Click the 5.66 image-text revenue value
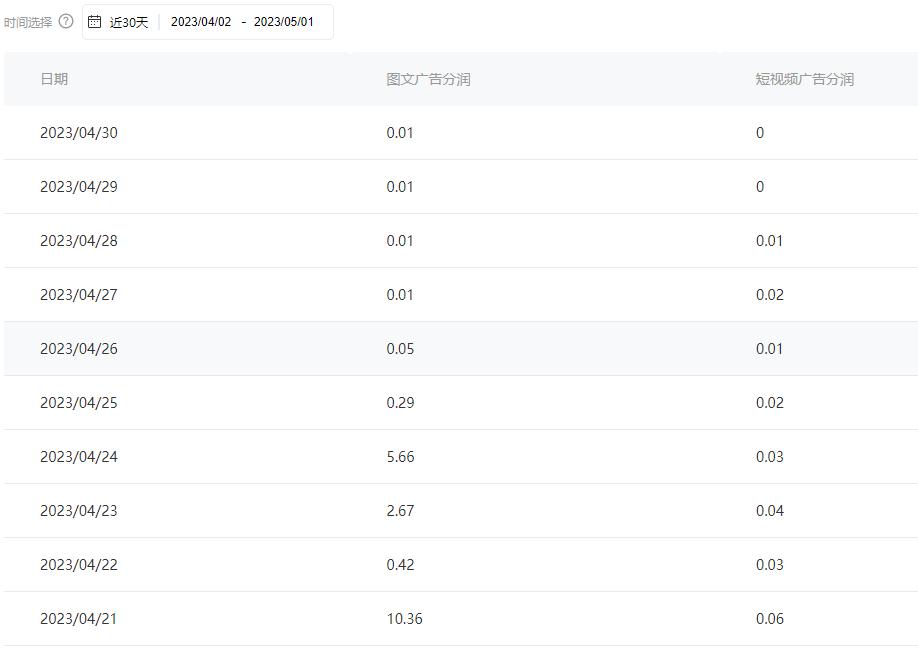 [400, 457]
